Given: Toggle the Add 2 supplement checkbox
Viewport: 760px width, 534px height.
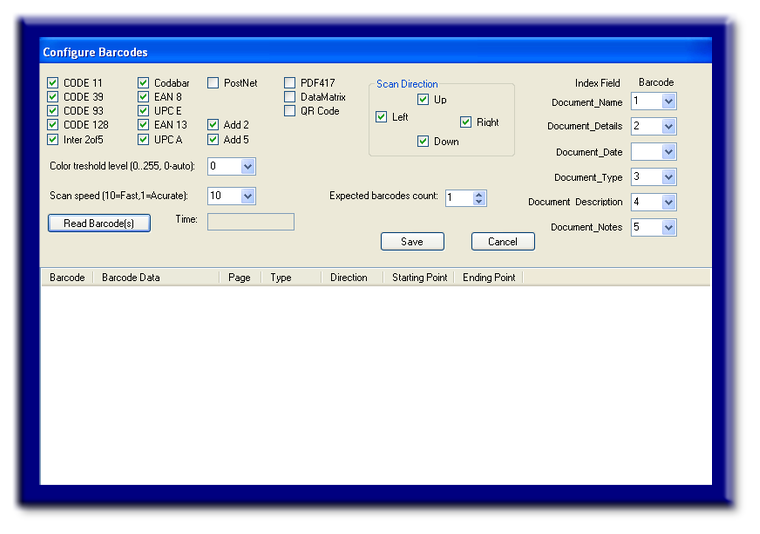Looking at the screenshot, I should pos(213,125).
